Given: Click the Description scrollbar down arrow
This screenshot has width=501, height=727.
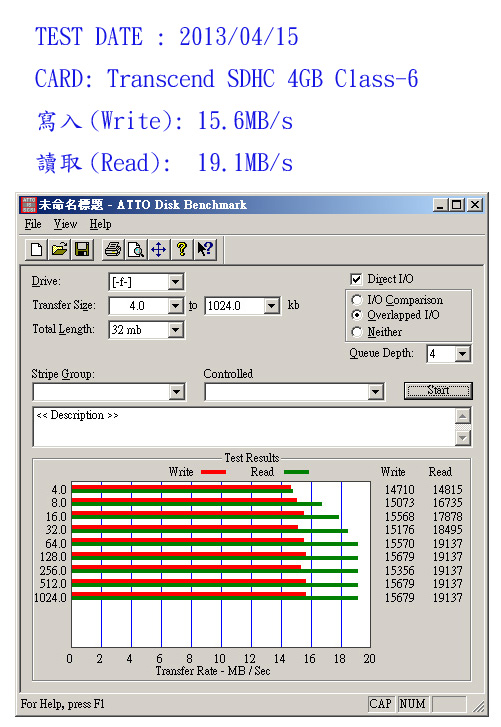Looking at the screenshot, I should click(463, 438).
